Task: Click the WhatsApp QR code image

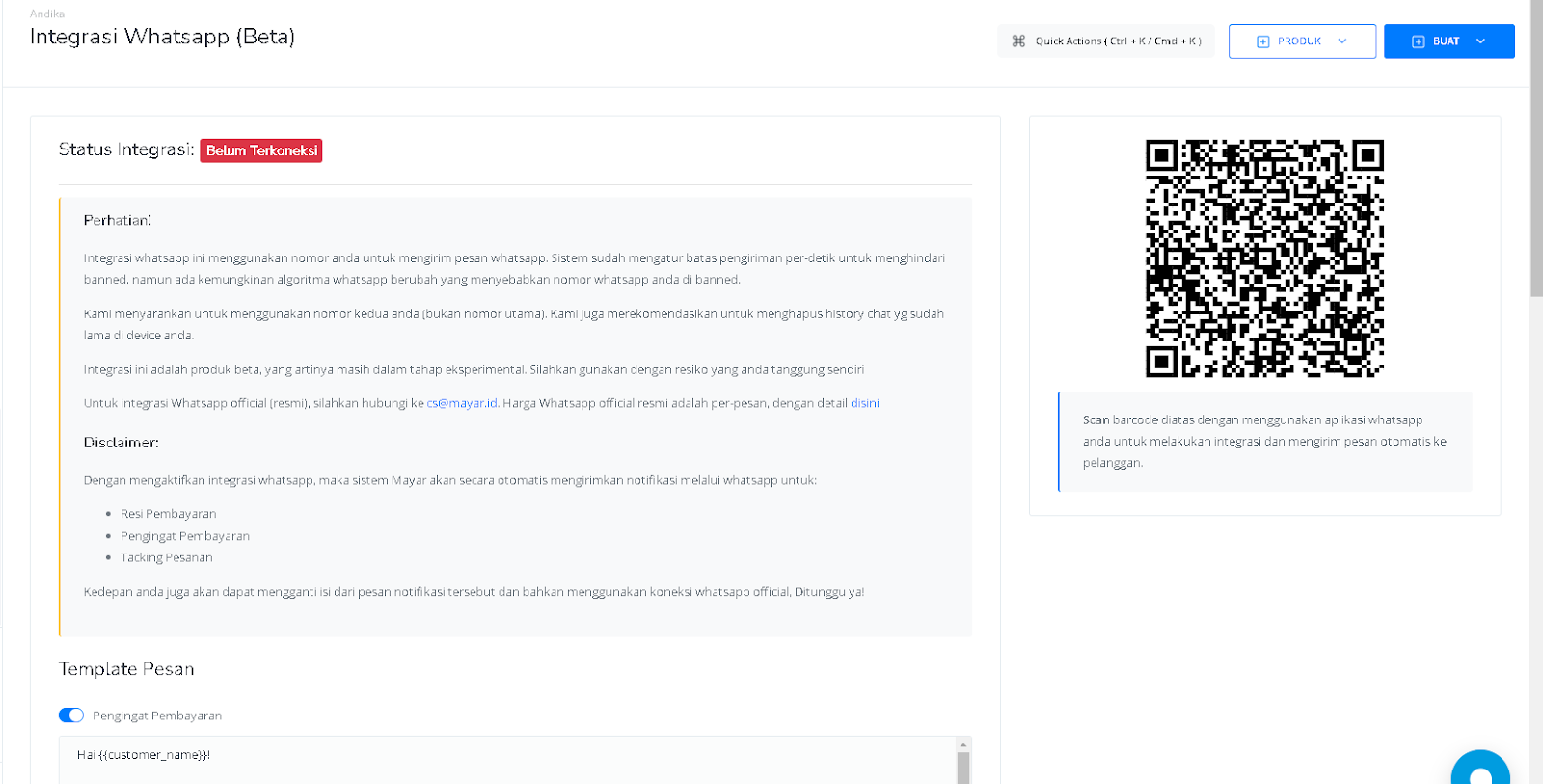Action: [1264, 257]
